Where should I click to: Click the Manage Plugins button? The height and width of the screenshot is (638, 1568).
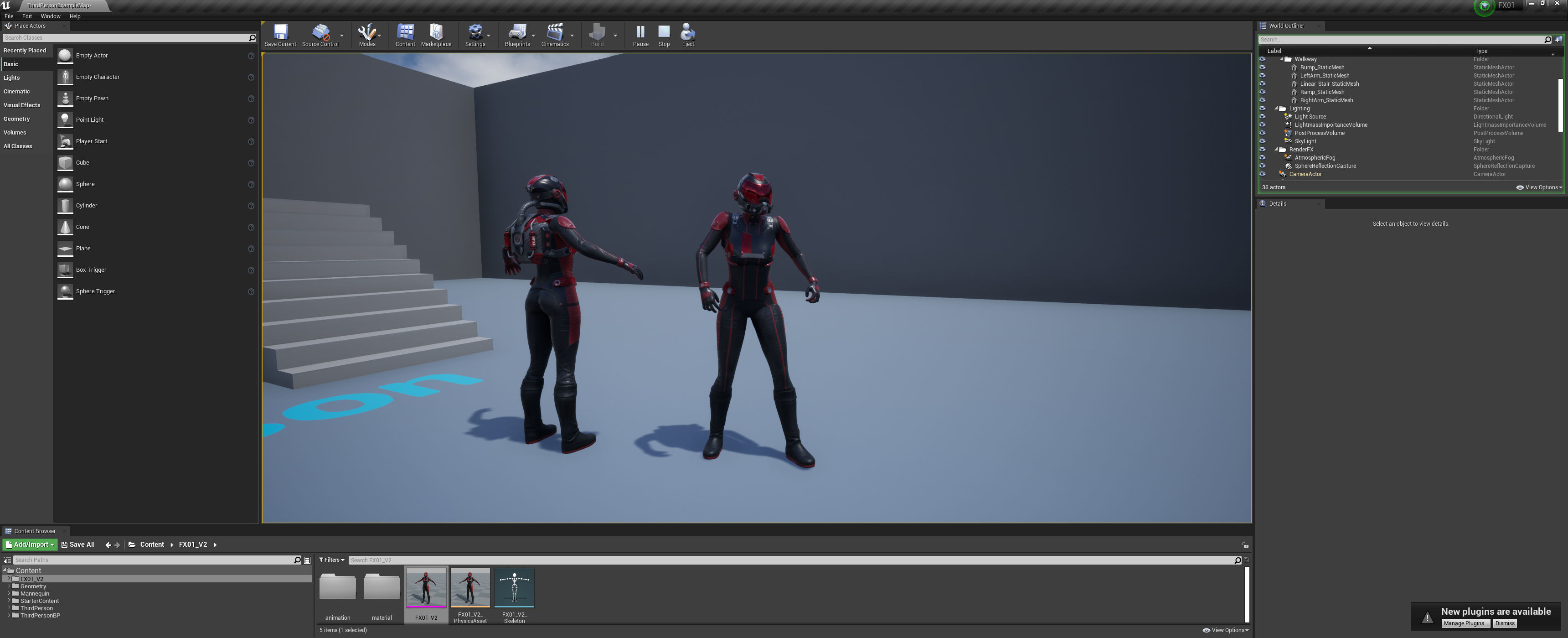pos(1465,623)
